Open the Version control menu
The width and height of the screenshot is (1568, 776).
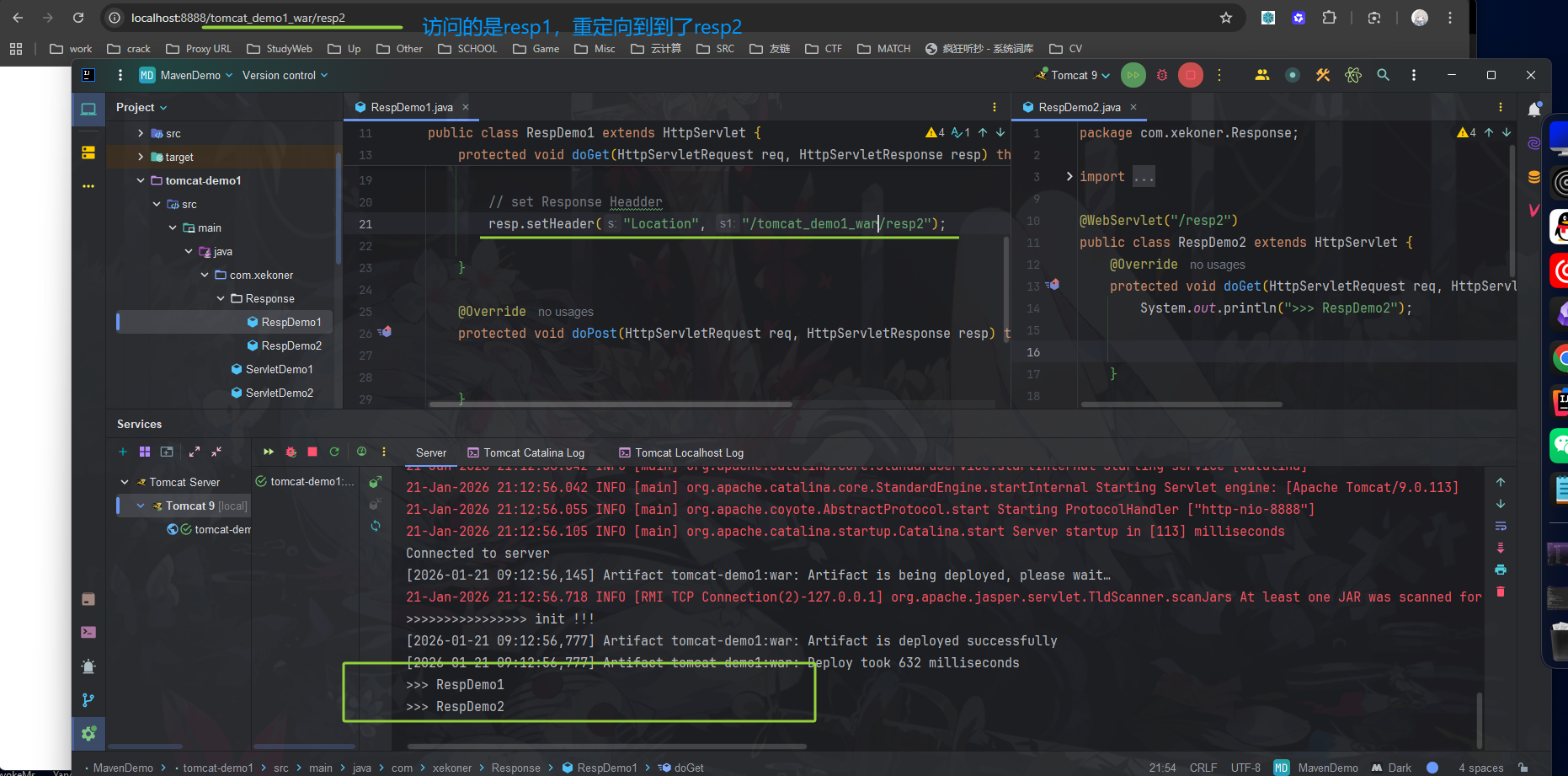tap(280, 75)
